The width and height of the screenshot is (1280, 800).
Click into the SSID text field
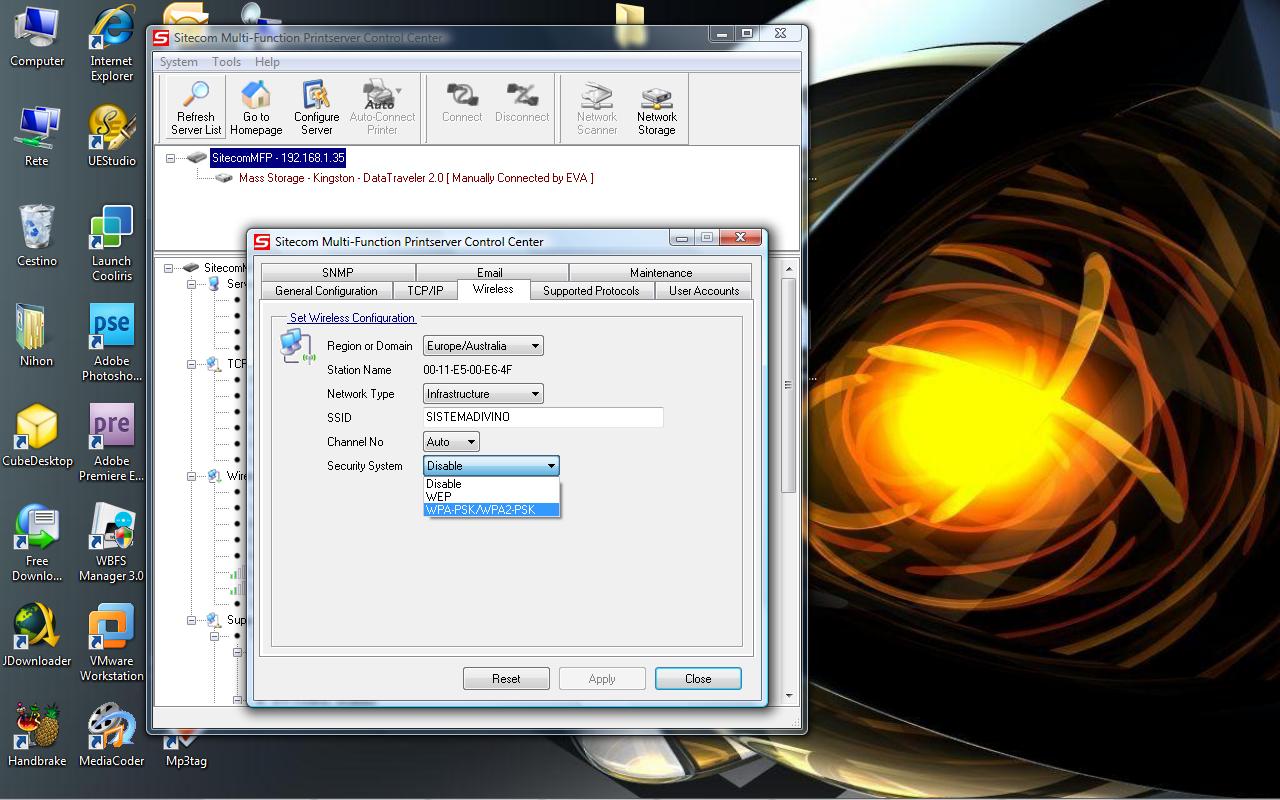[x=543, y=417]
